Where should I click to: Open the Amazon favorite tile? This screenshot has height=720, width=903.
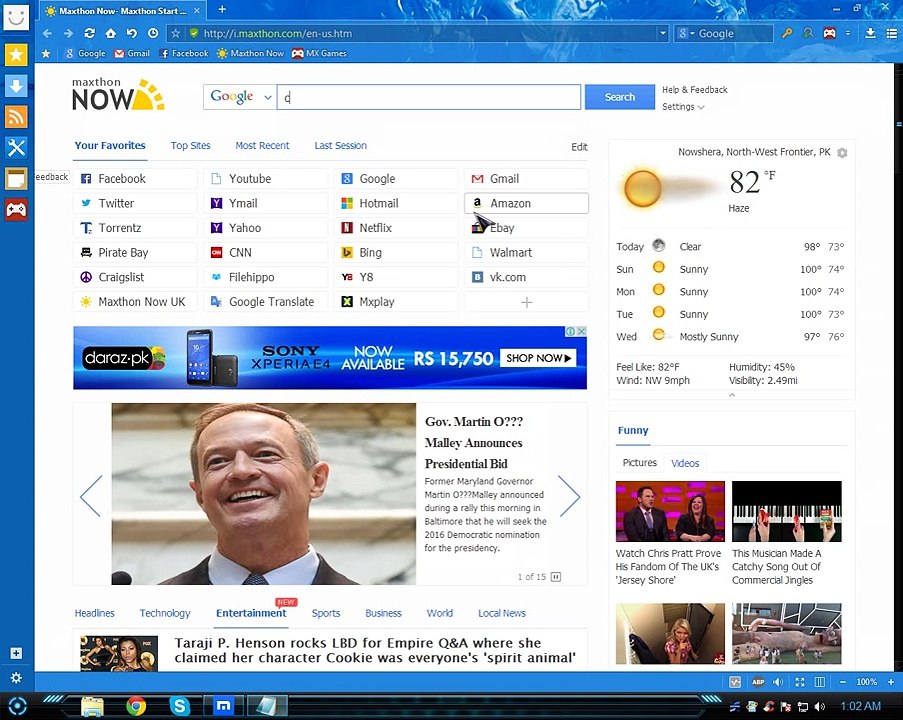526,203
